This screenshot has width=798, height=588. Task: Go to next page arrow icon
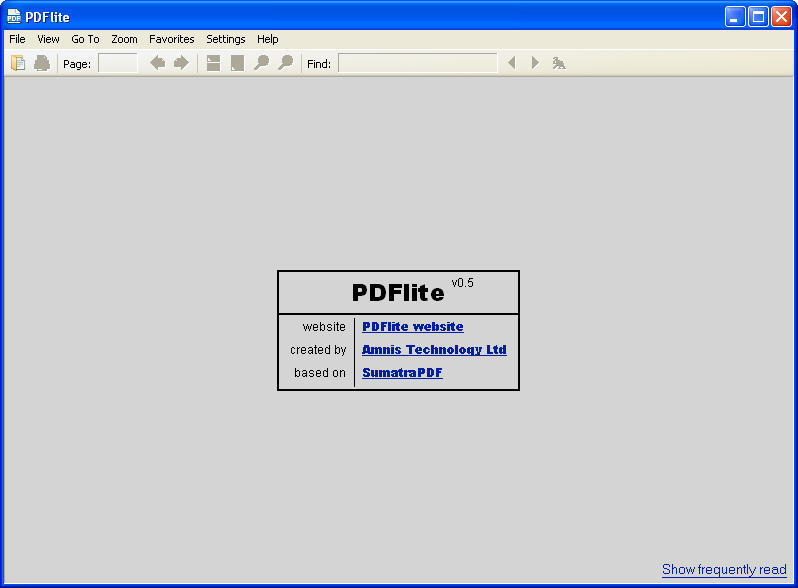tap(181, 63)
